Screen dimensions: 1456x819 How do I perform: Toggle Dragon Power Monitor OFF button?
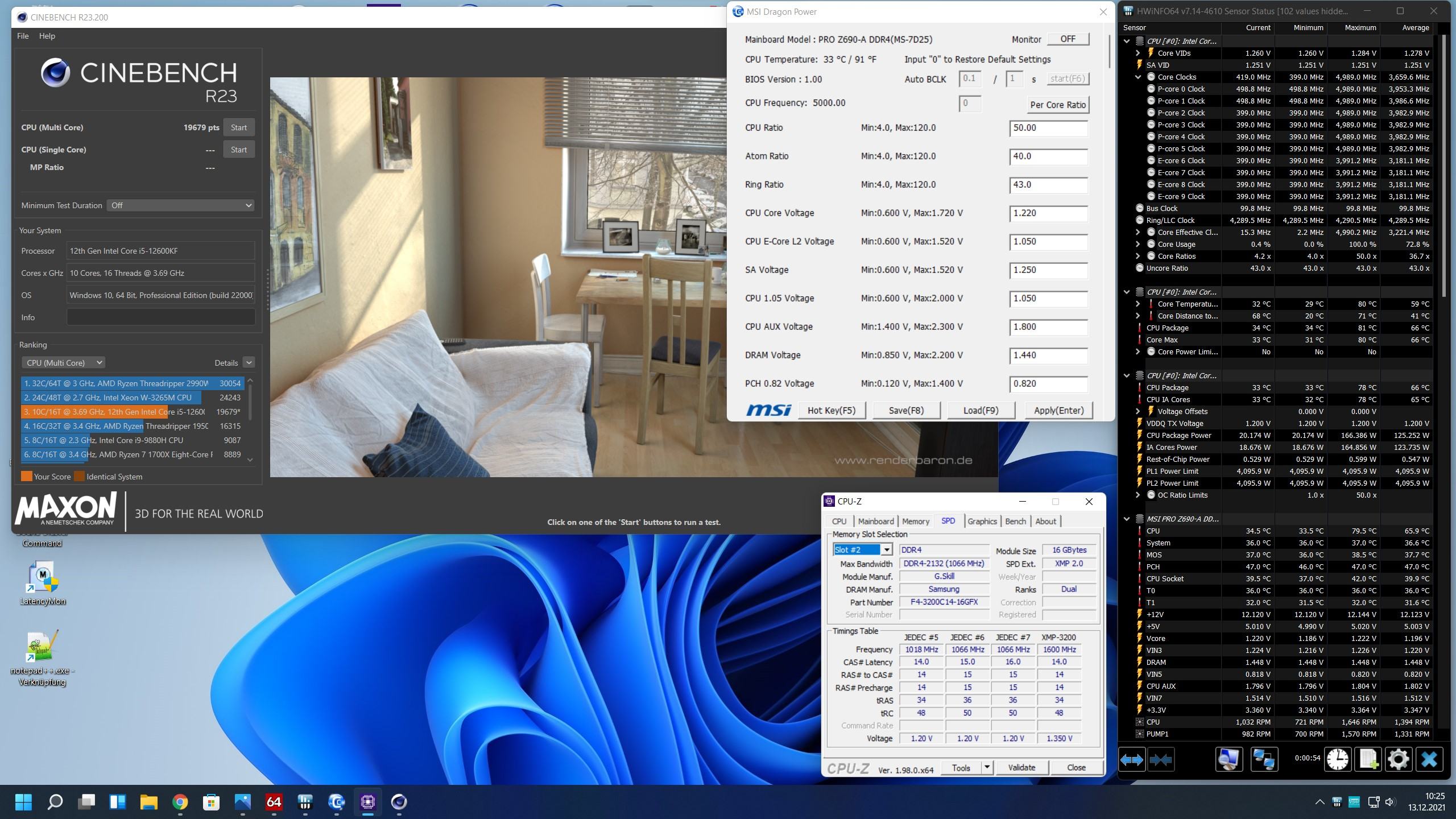point(1068,39)
